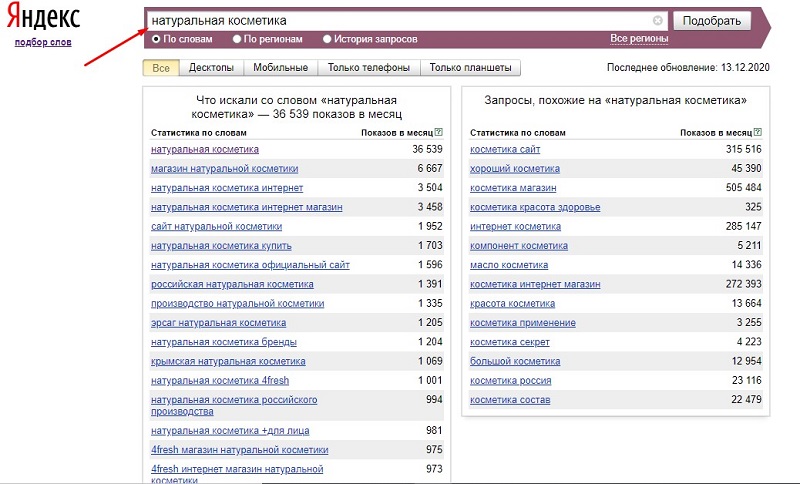Open 'эрсаг натуральная косметика' link
800x484 pixels.
tap(218, 323)
